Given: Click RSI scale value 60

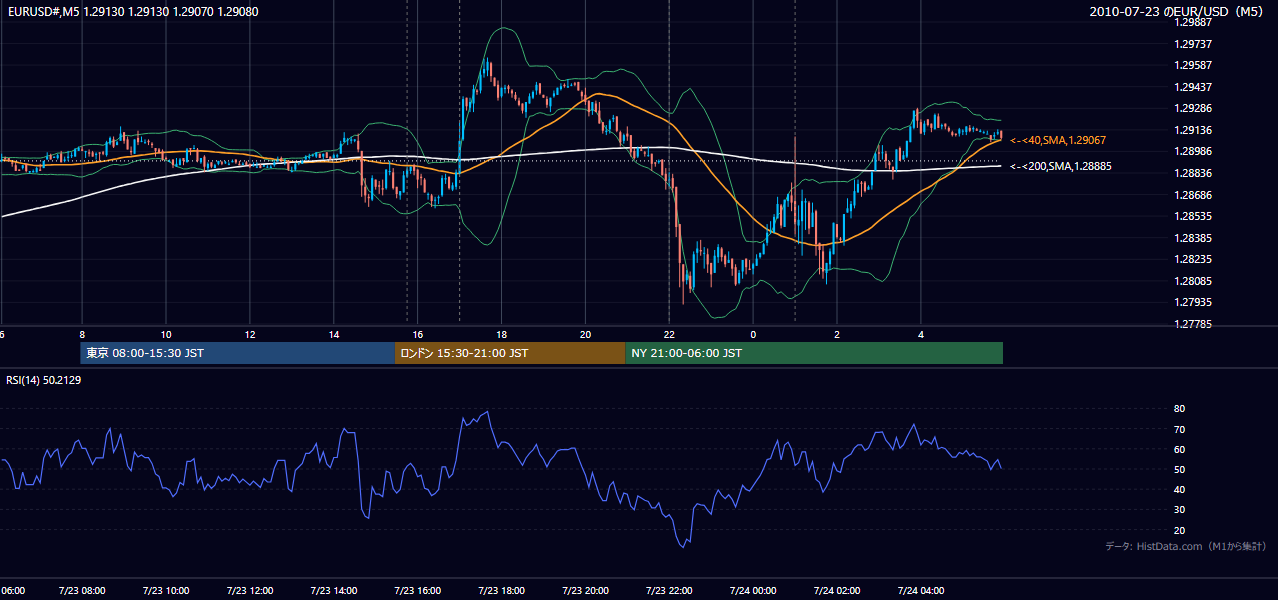Looking at the screenshot, I should [x=1179, y=449].
